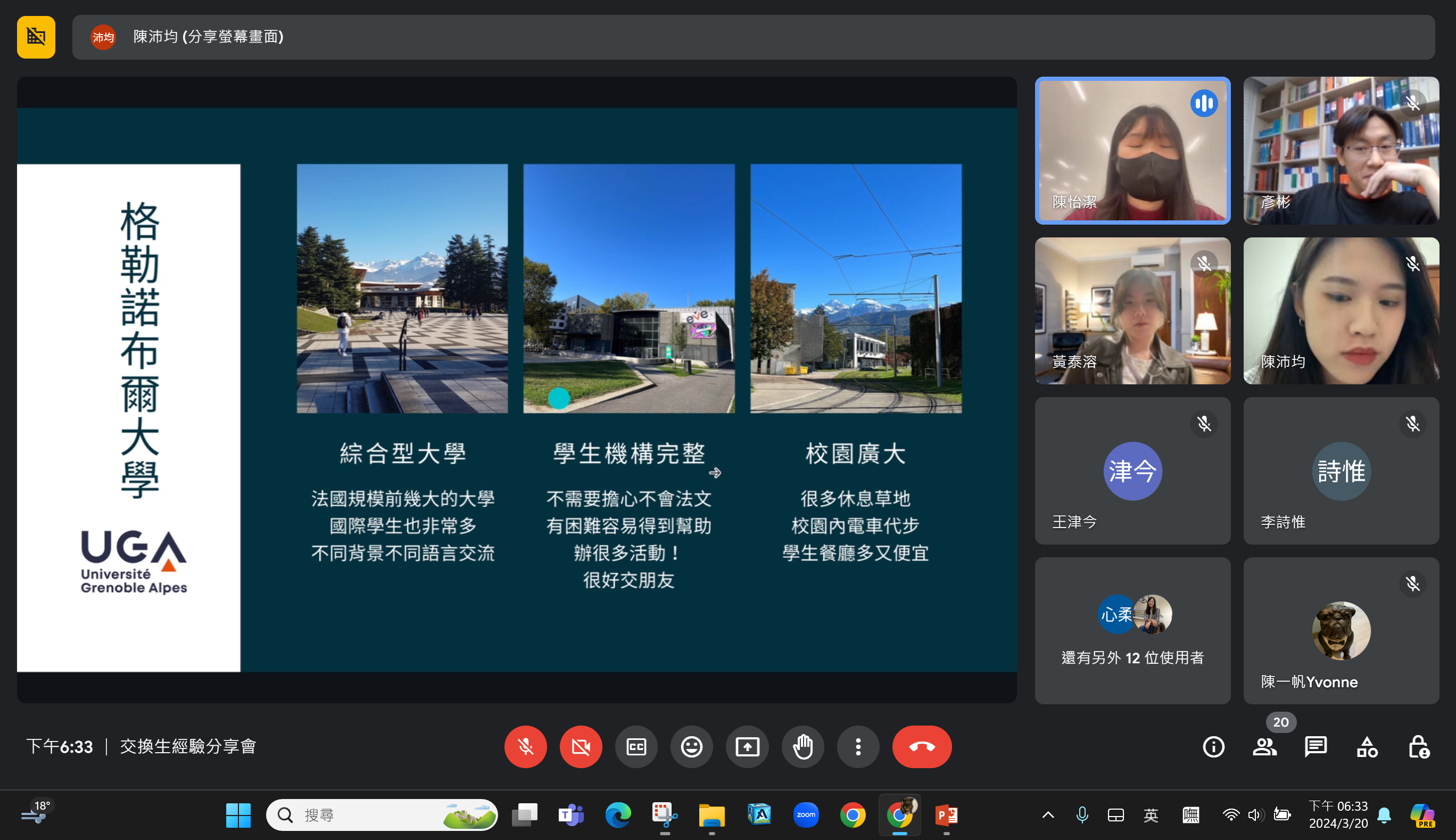Open the notification bell icon
The width and height of the screenshot is (1456, 840).
click(1383, 815)
